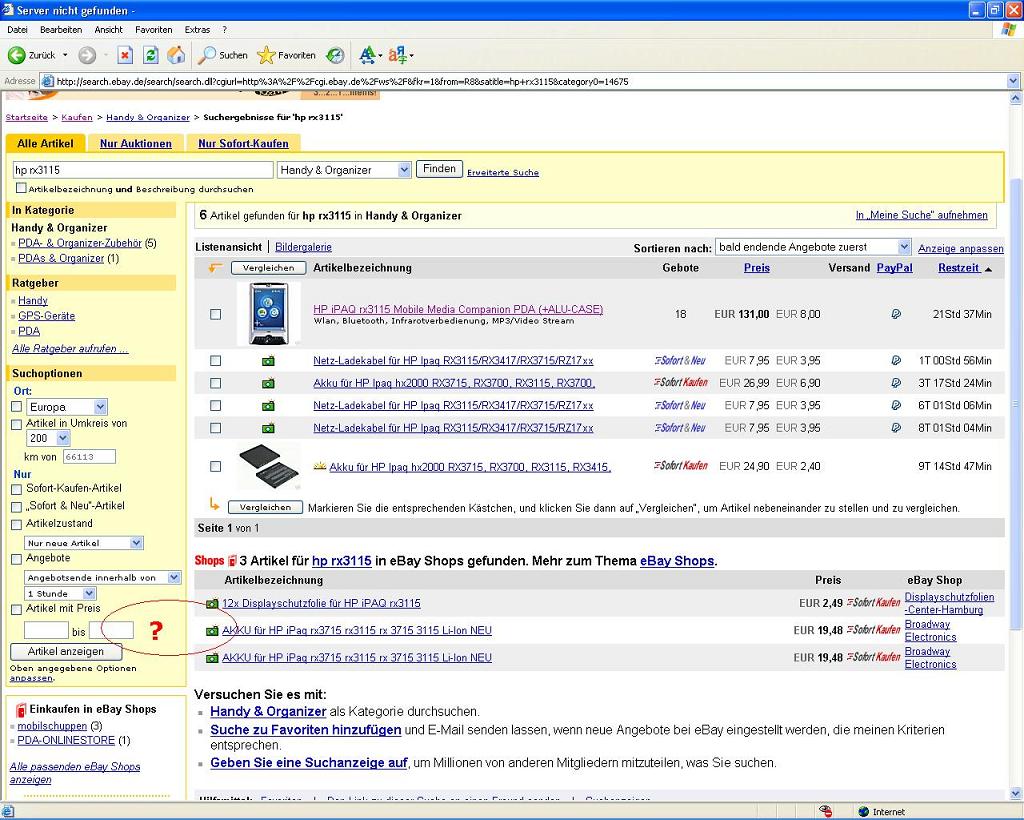
Task: Open the Handy & Organizer category dropdown
Action: tap(344, 170)
